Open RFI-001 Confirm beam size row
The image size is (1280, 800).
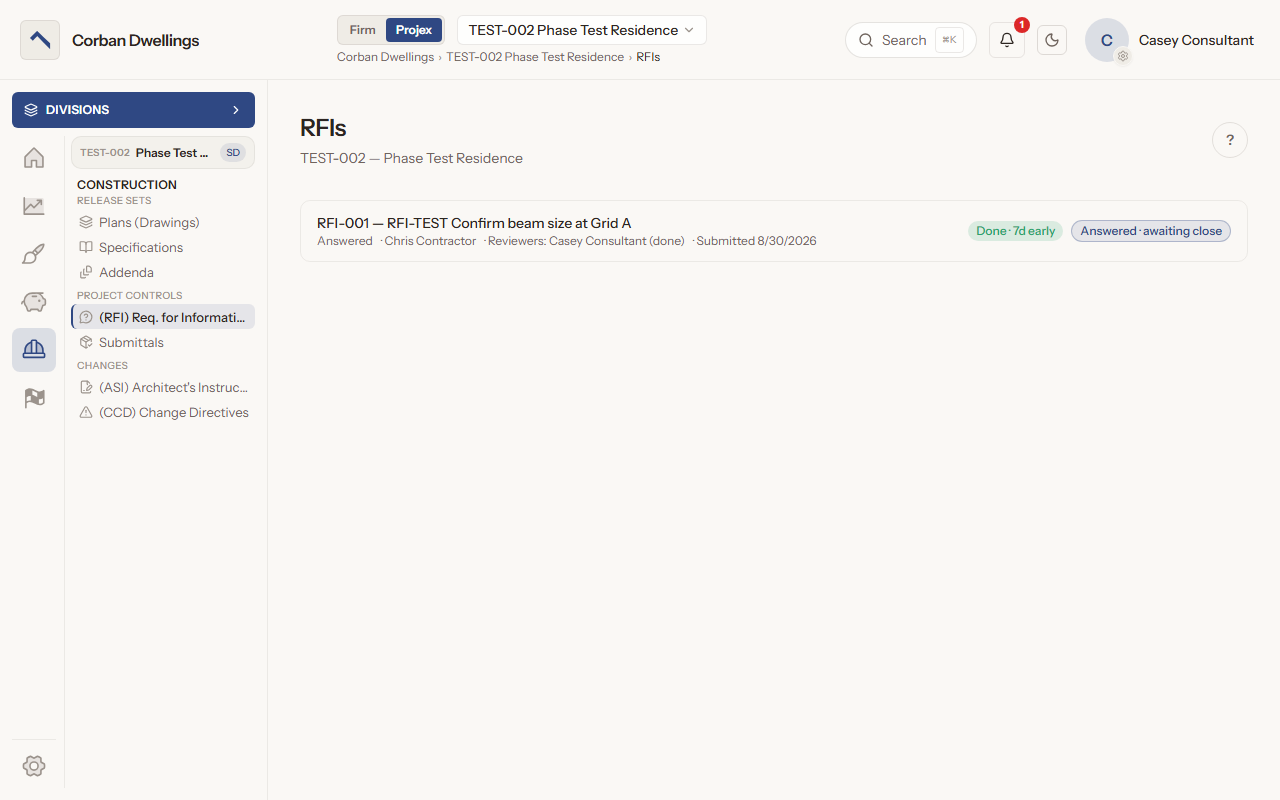click(774, 231)
